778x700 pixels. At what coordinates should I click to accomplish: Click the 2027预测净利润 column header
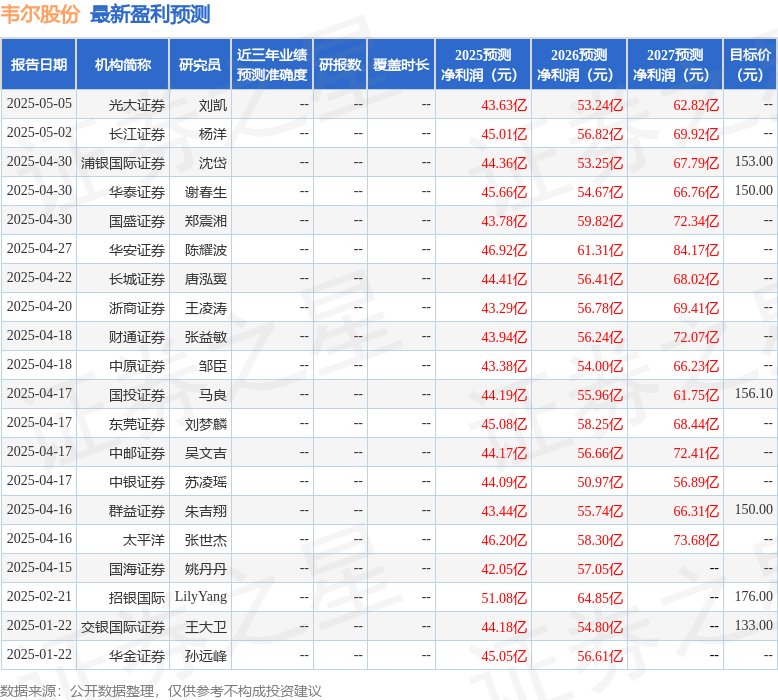675,65
